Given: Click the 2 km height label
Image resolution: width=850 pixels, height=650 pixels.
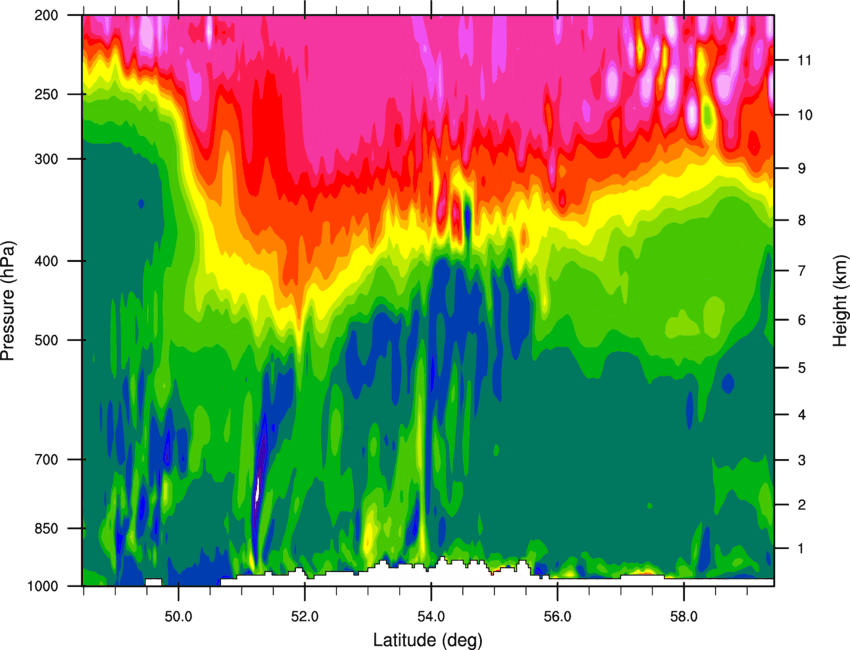Looking at the screenshot, I should click(802, 505).
